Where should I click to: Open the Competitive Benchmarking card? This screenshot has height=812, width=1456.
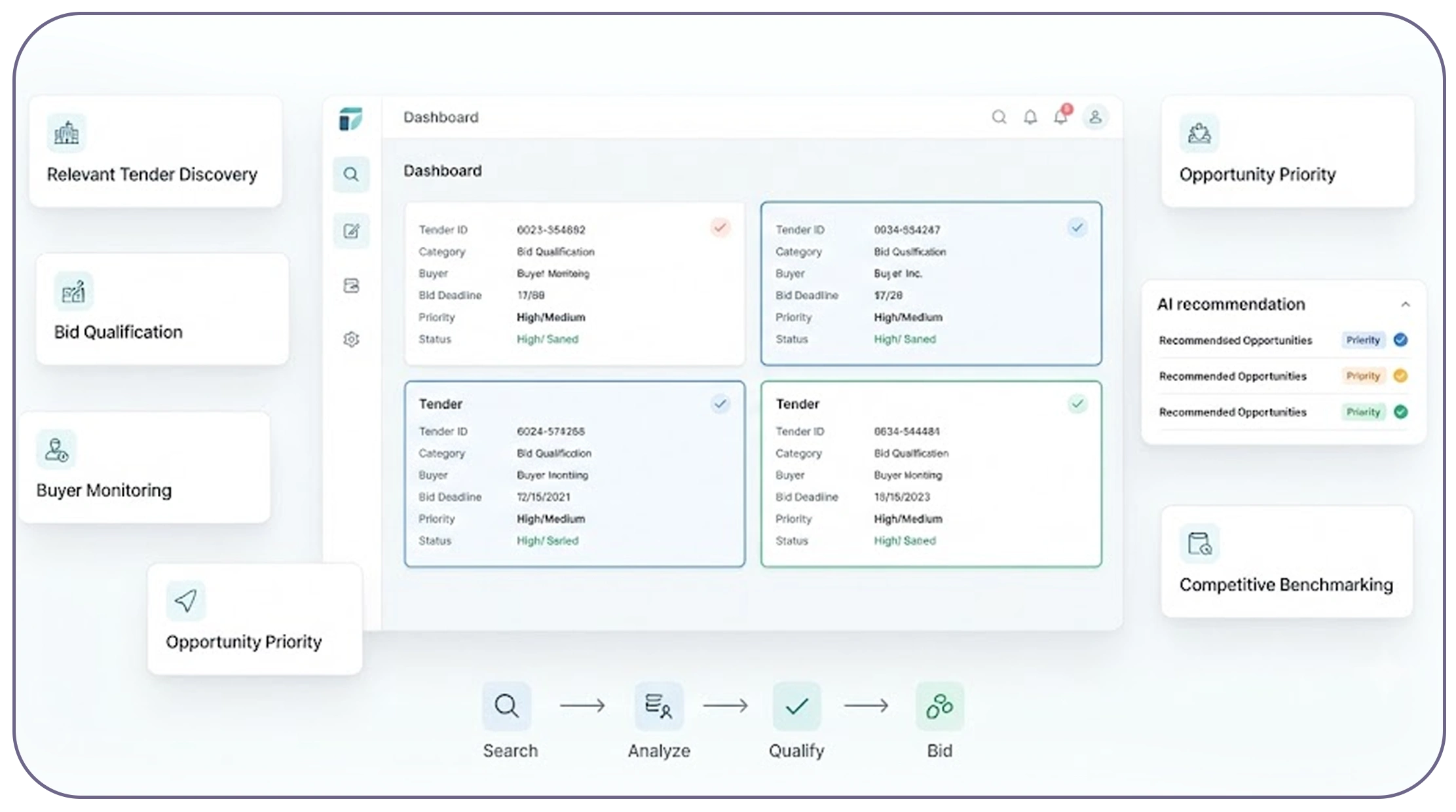1287,562
